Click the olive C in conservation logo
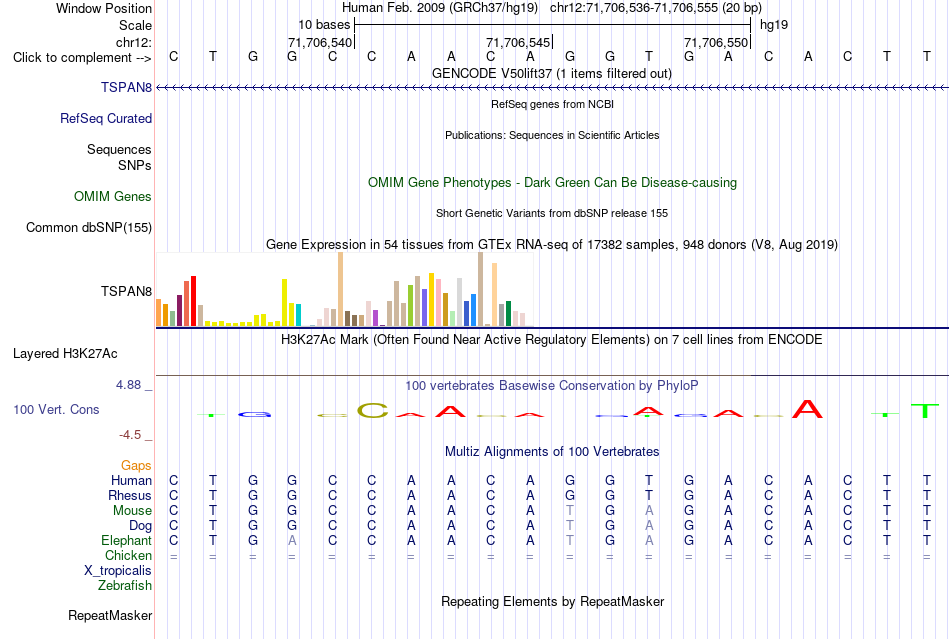 [x=373, y=411]
